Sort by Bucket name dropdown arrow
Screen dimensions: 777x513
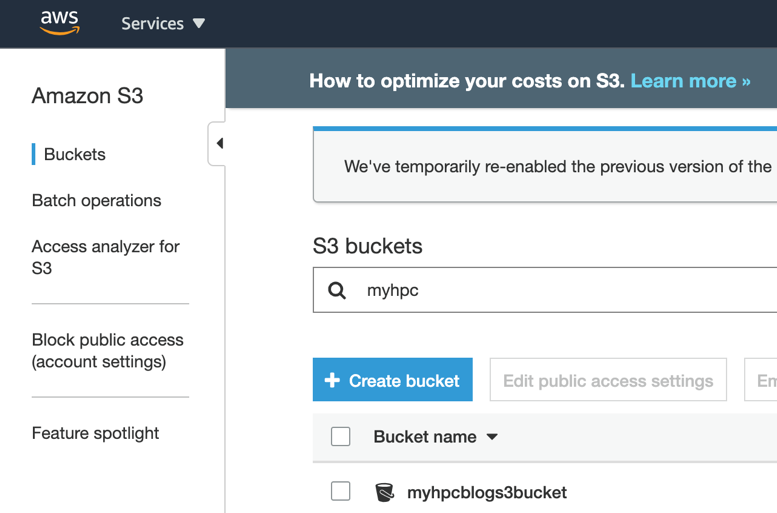(492, 437)
